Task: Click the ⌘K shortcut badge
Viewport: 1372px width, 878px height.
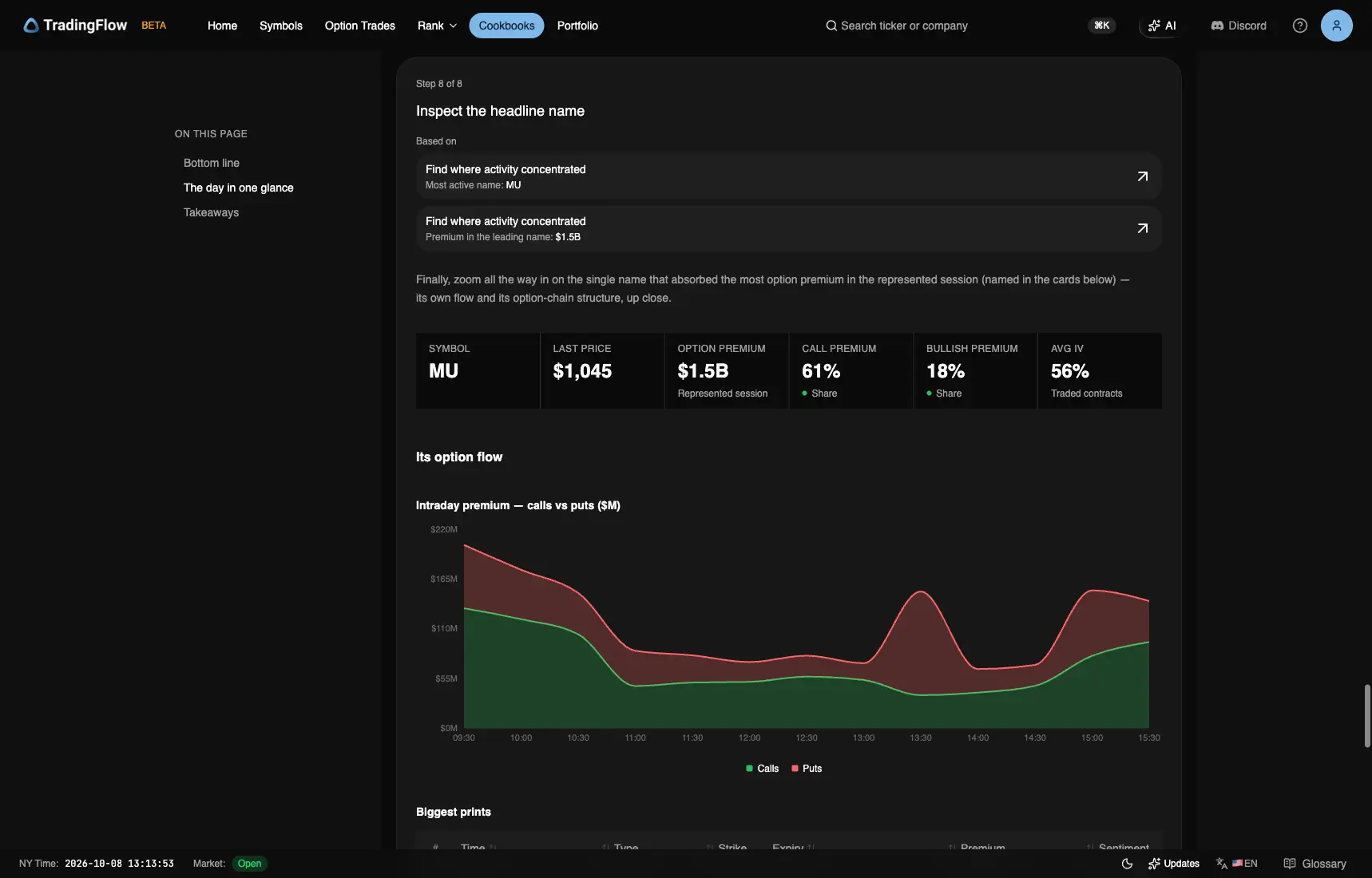Action: (x=1102, y=26)
